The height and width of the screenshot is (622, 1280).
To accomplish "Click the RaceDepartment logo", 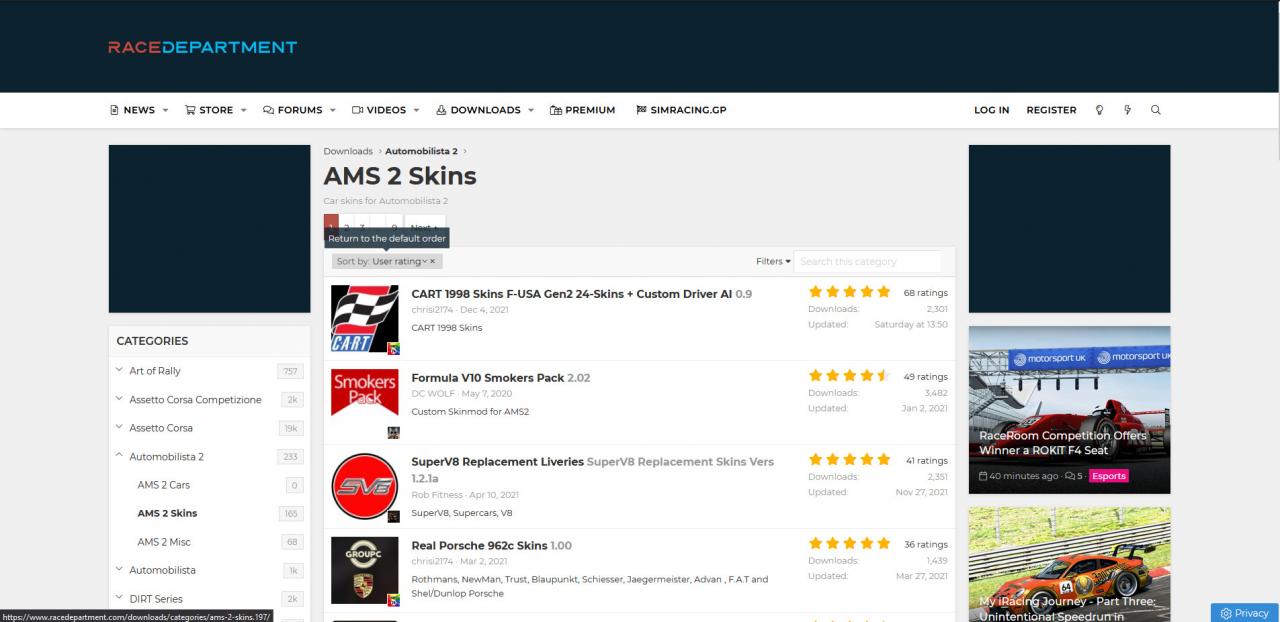I will [202, 47].
